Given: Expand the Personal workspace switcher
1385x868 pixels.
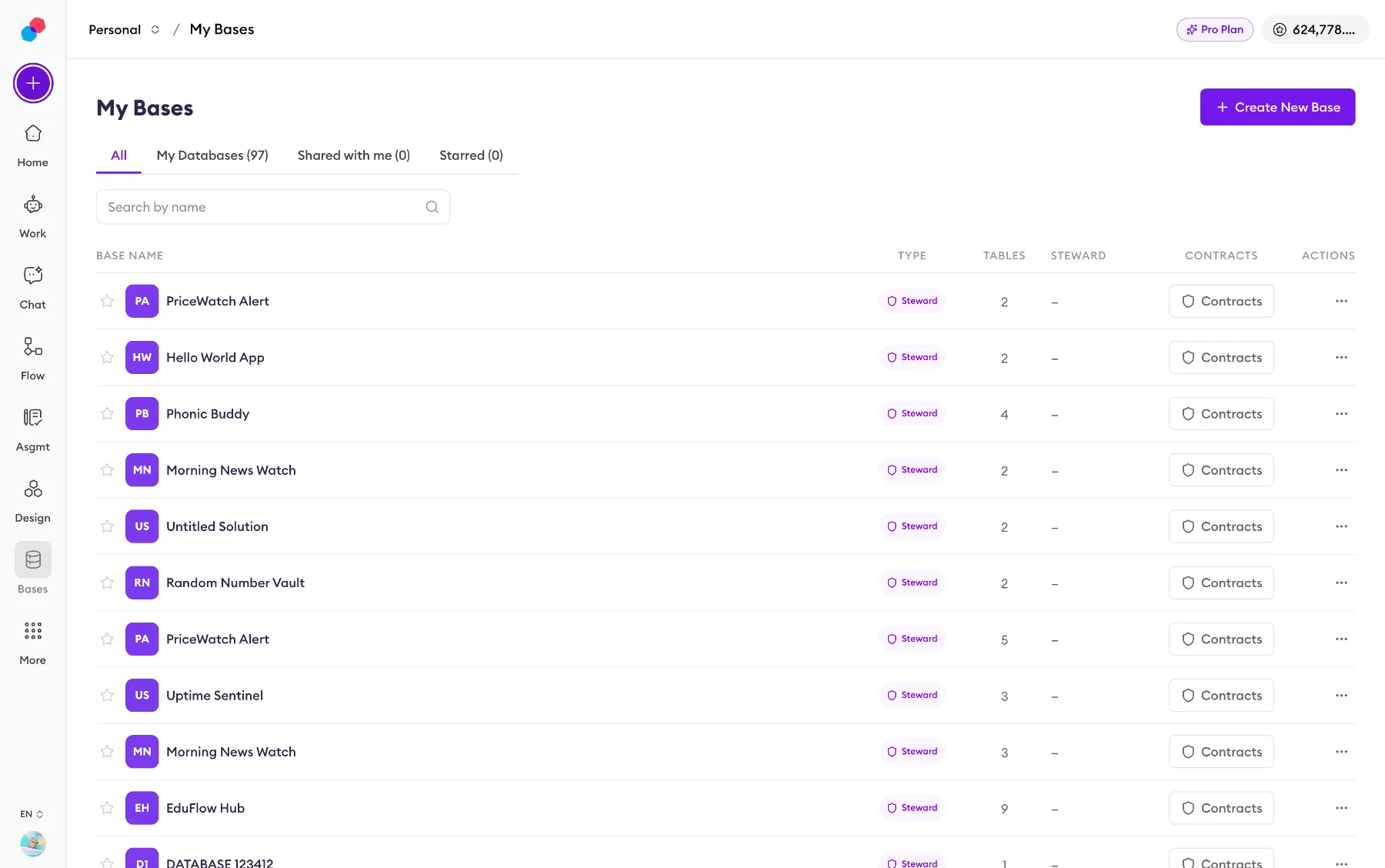Looking at the screenshot, I should coord(124,29).
